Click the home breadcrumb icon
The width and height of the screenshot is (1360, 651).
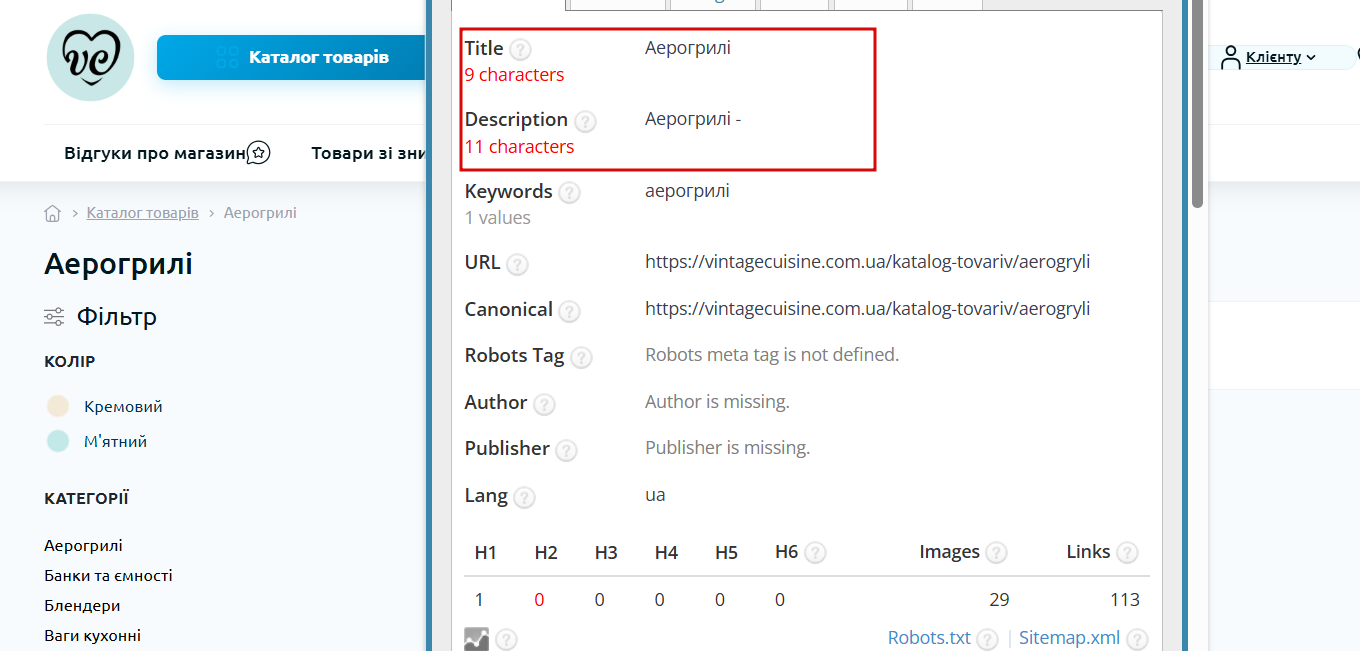click(53, 213)
